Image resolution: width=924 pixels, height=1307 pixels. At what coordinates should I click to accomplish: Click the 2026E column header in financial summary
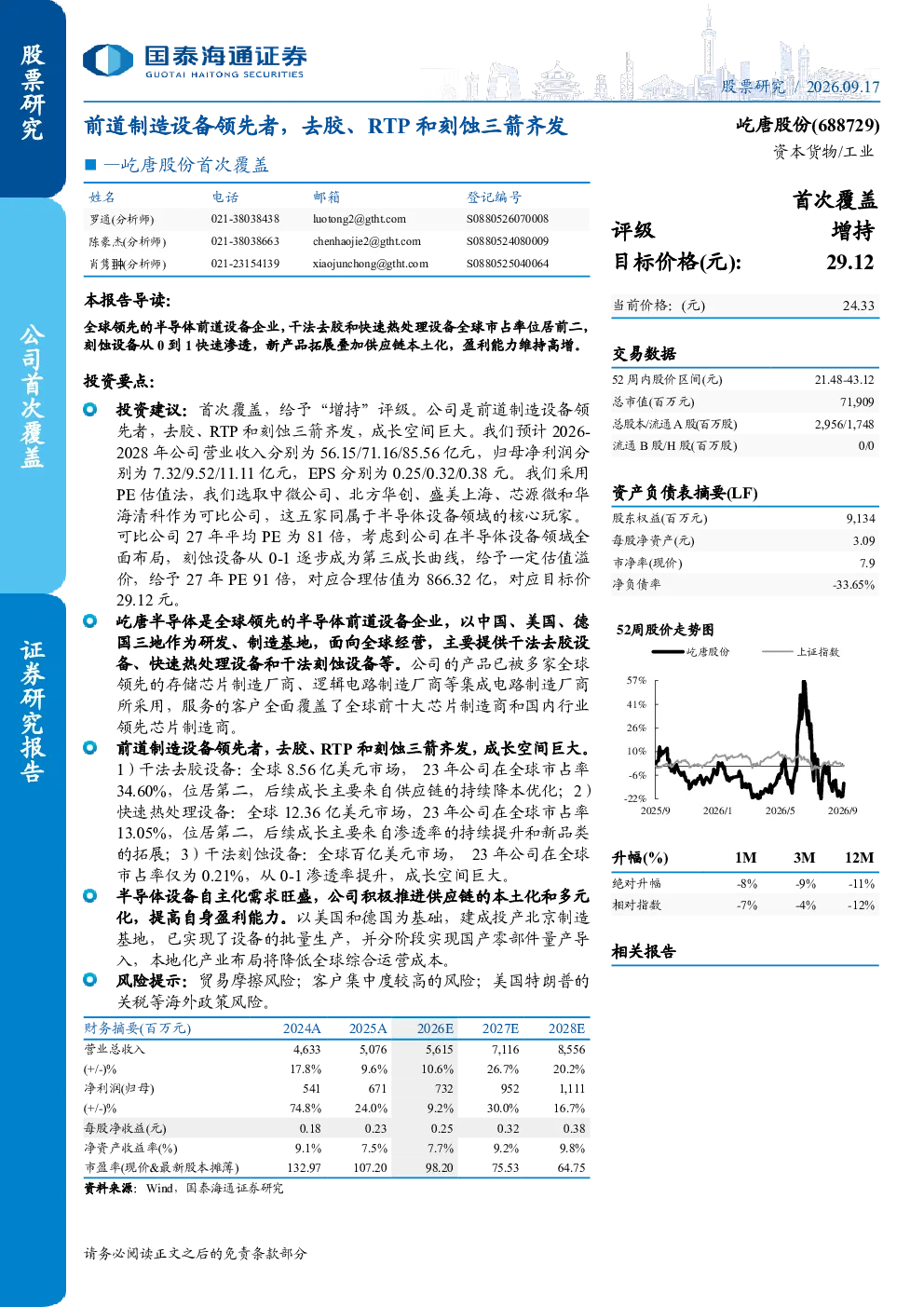(435, 1028)
